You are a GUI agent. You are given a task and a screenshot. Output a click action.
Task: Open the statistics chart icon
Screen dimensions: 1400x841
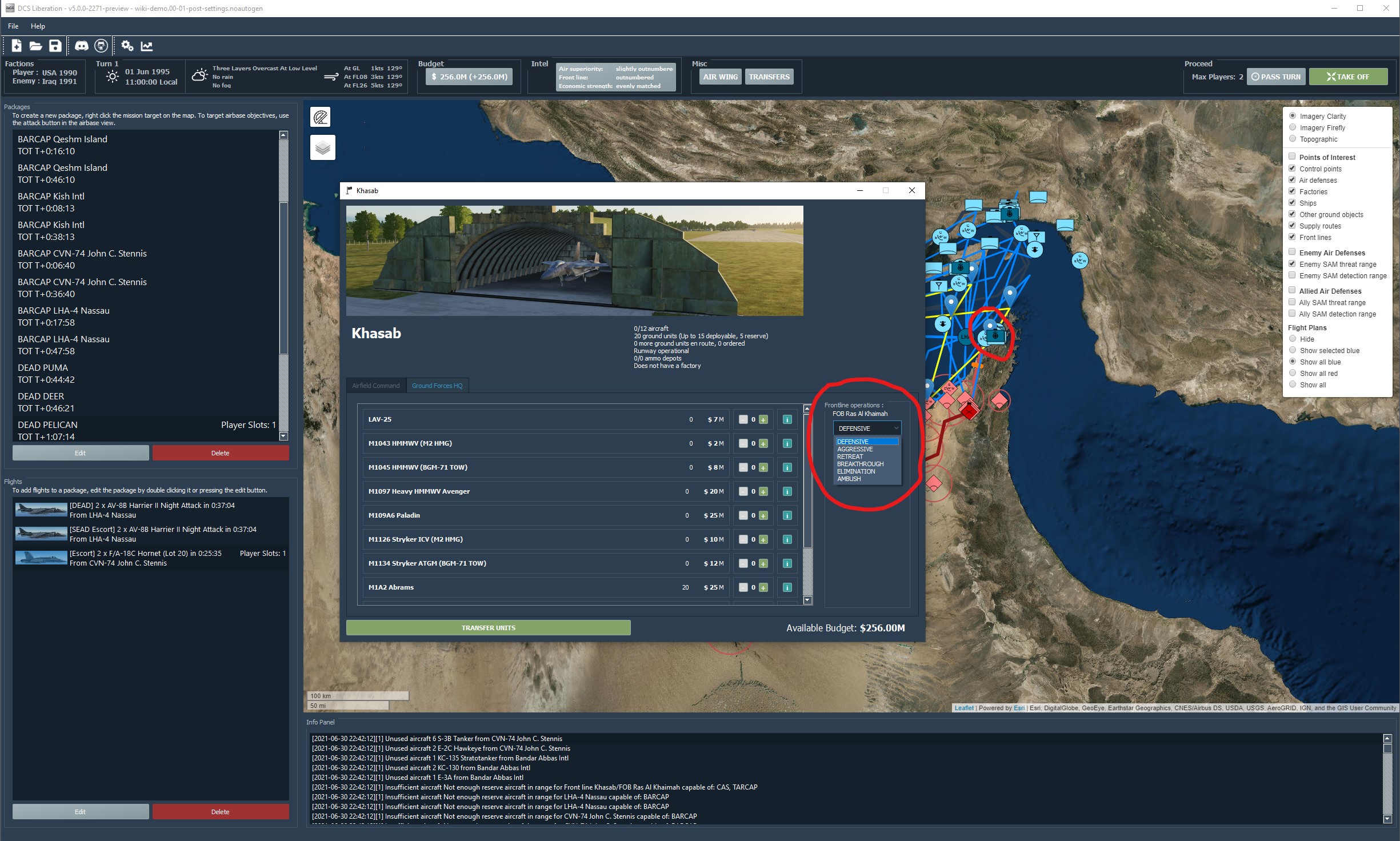(x=147, y=46)
